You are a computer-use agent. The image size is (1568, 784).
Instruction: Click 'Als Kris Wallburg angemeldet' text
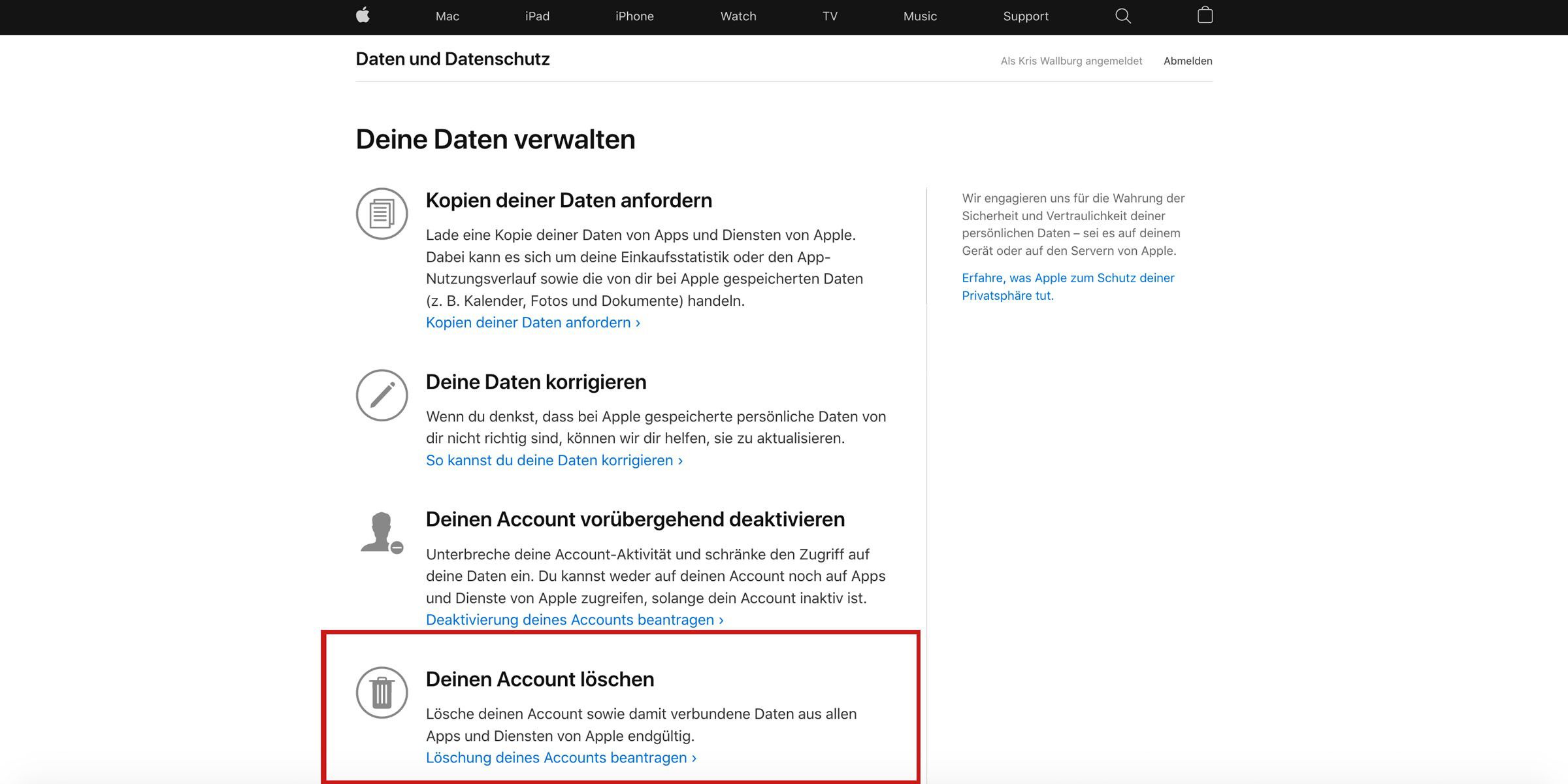click(x=1071, y=61)
